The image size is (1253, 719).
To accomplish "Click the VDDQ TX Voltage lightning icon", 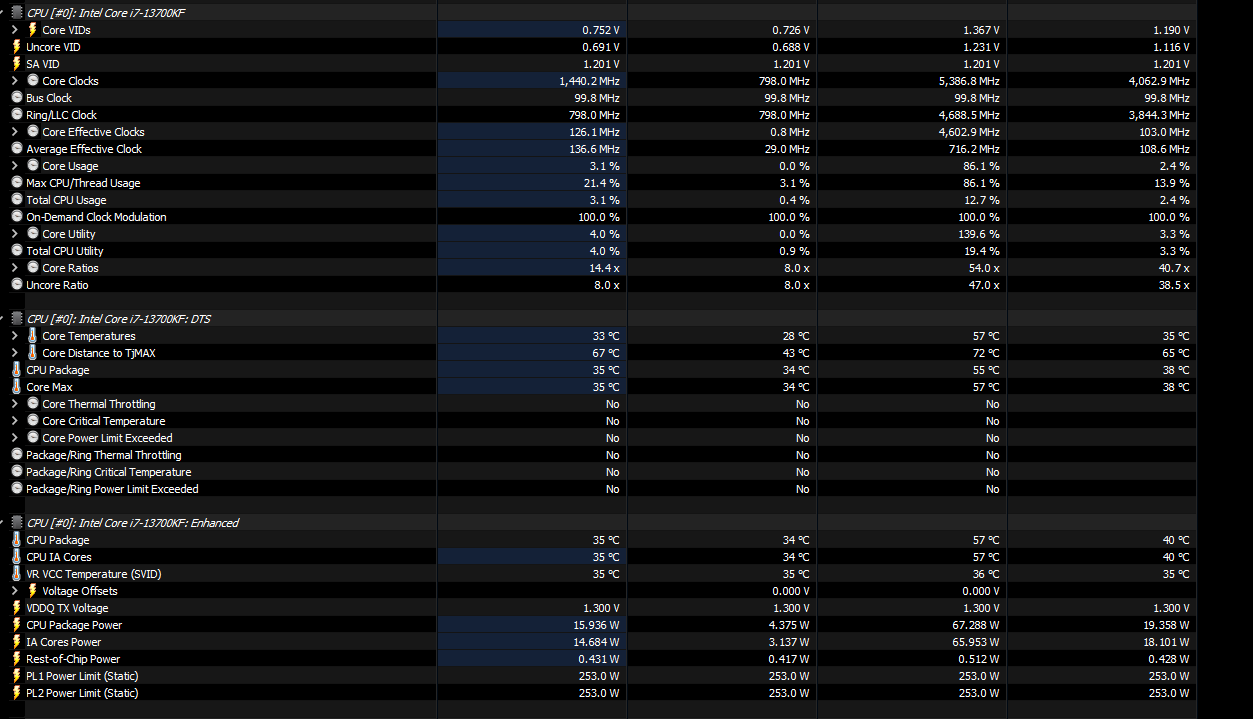I will (x=16, y=608).
